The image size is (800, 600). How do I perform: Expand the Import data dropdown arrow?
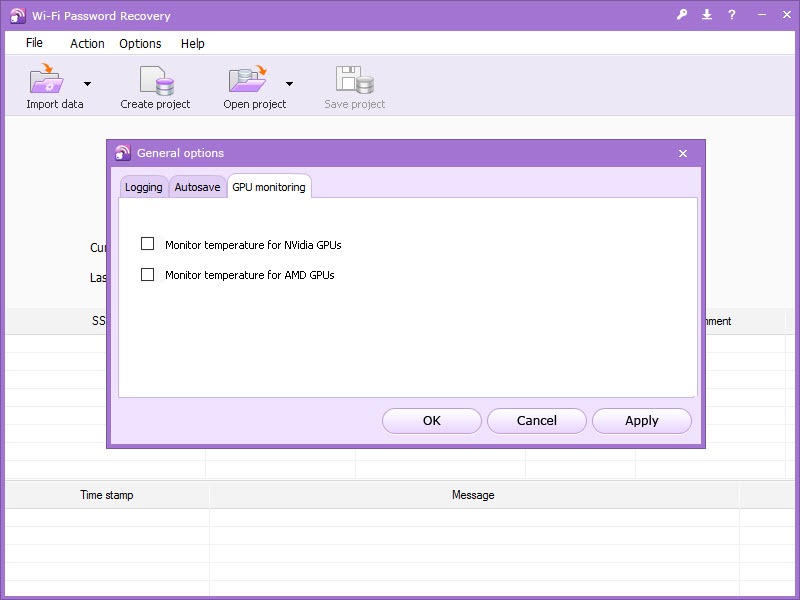pos(87,84)
